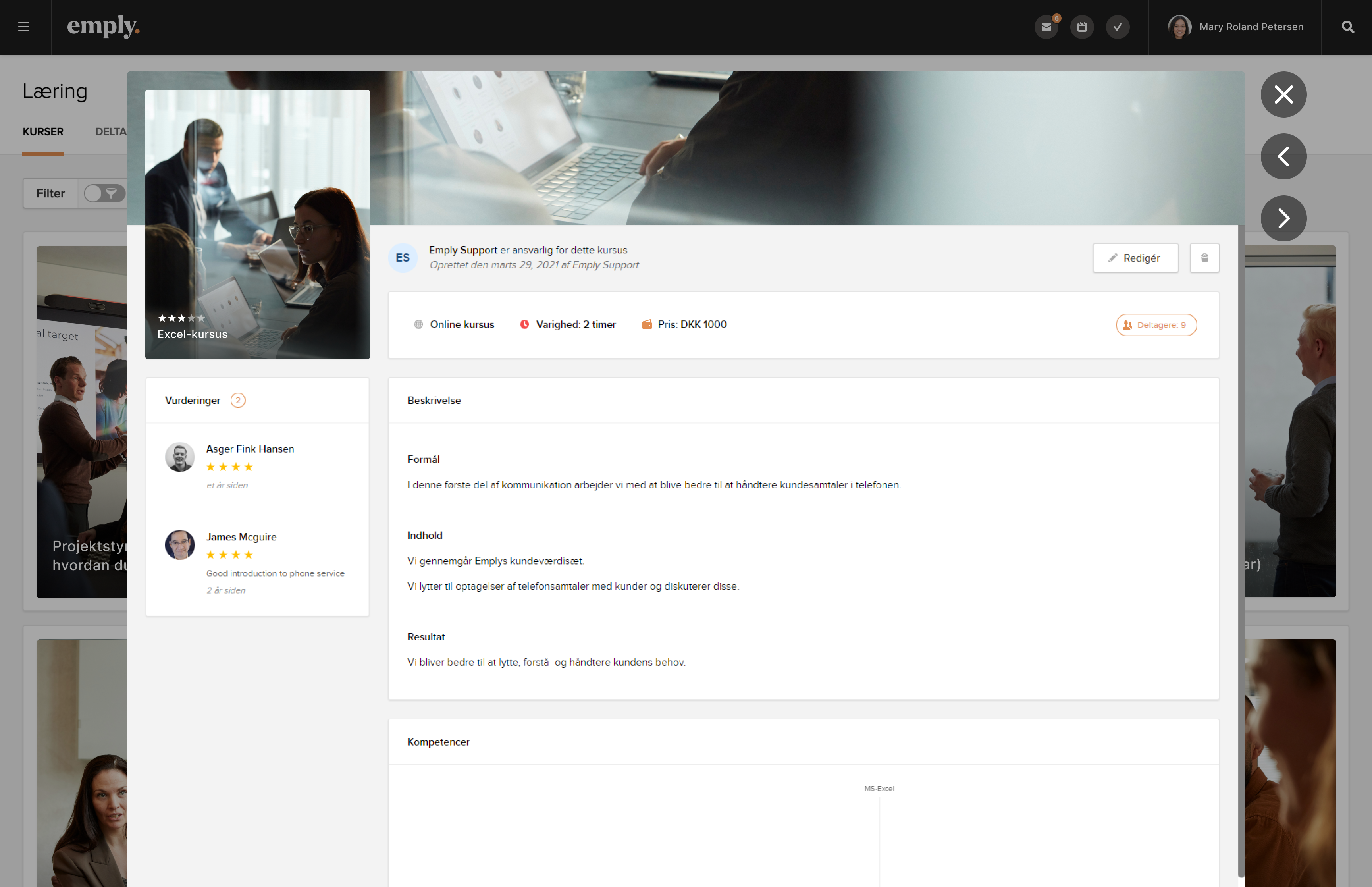The width and height of the screenshot is (1372, 887).
Task: Click James Mcguire's avatar
Action: coord(179,545)
